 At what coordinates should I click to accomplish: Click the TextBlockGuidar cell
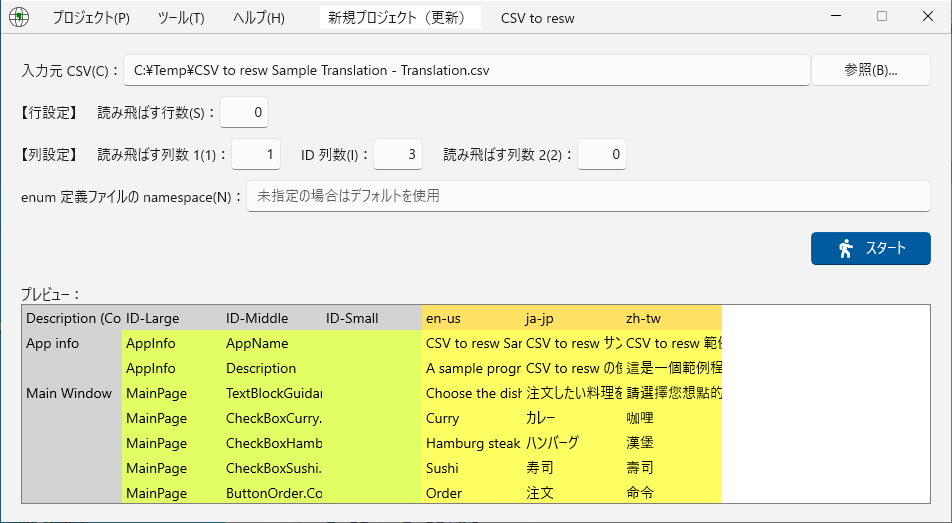click(x=272, y=393)
